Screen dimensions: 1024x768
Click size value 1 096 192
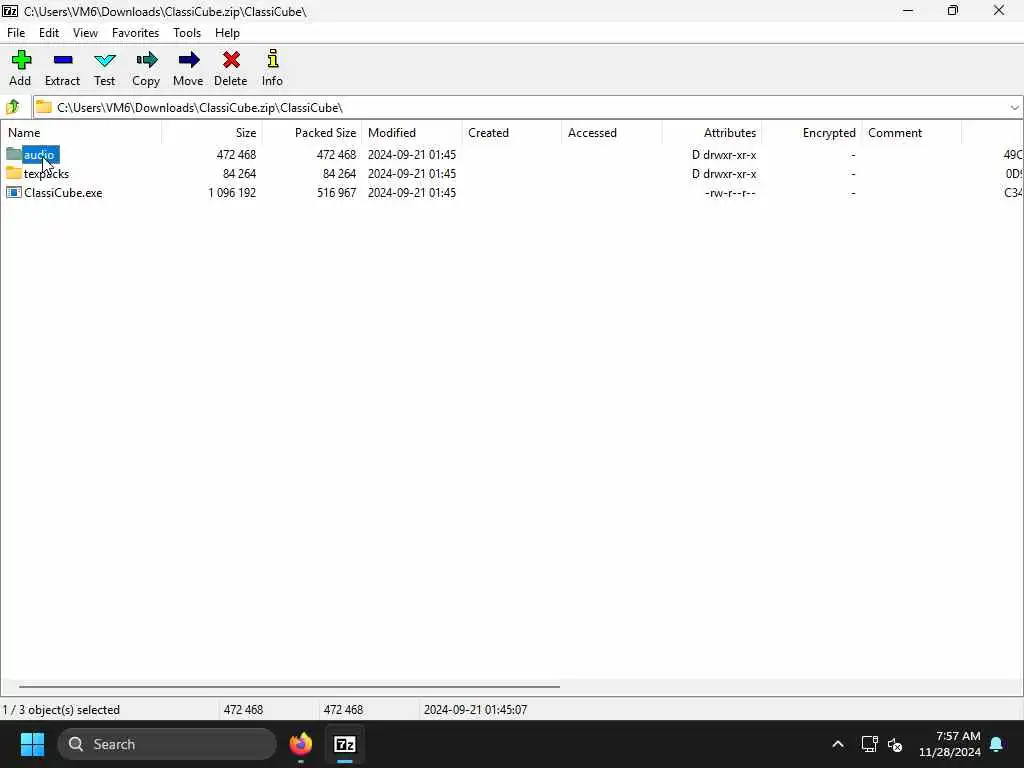232,192
